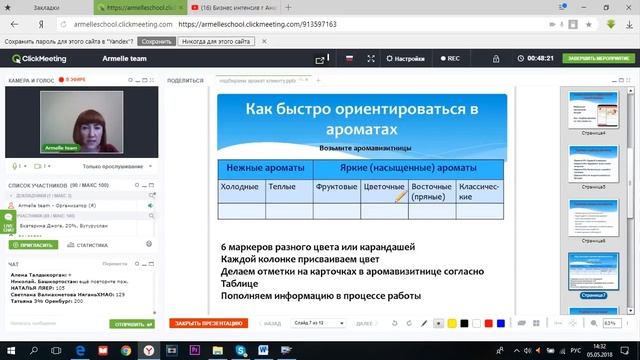The height and width of the screenshot is (360, 640).
Task: Click Сохранить in the save-password bar
Action: coord(156,41)
